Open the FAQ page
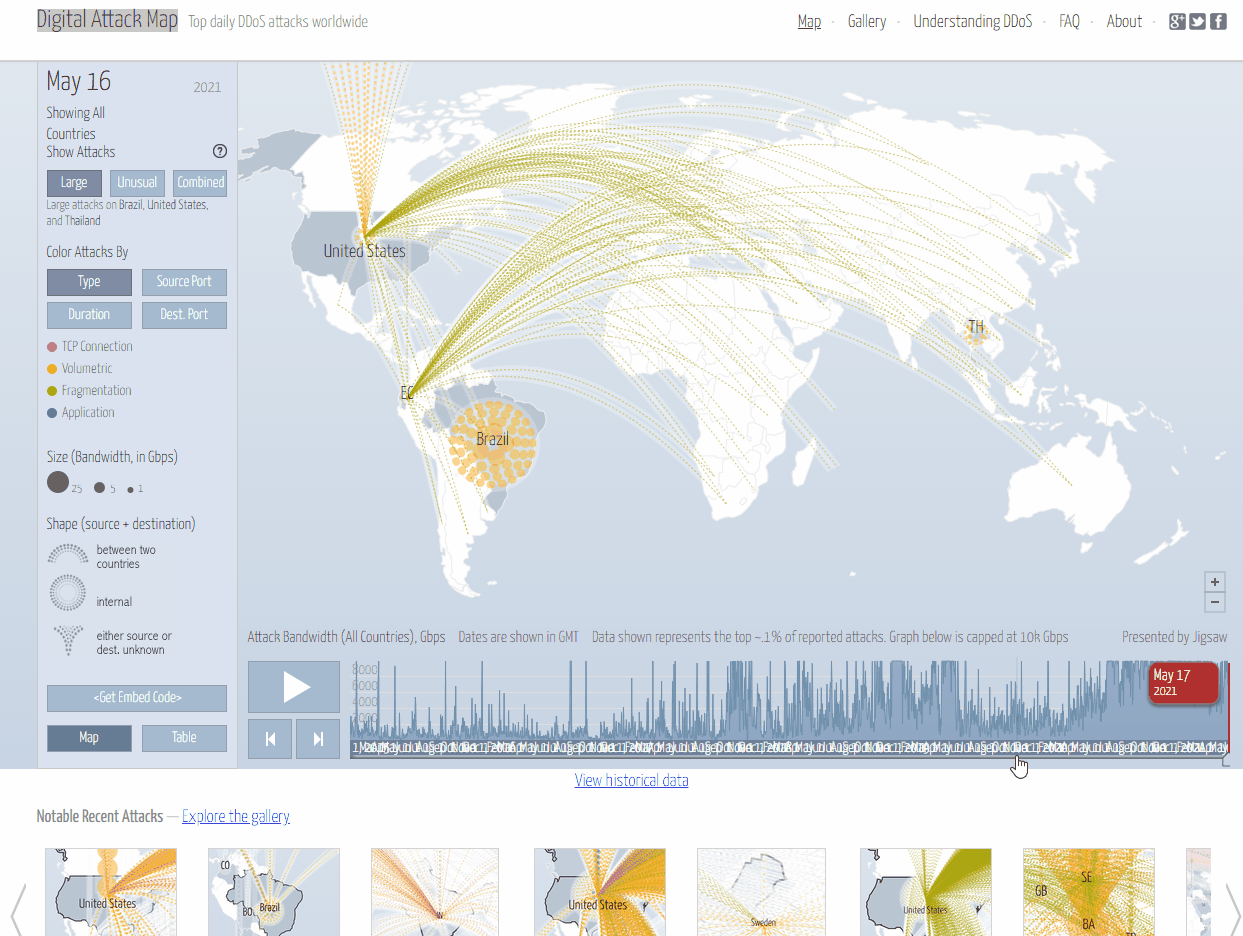The width and height of the screenshot is (1243, 936). tap(1069, 21)
